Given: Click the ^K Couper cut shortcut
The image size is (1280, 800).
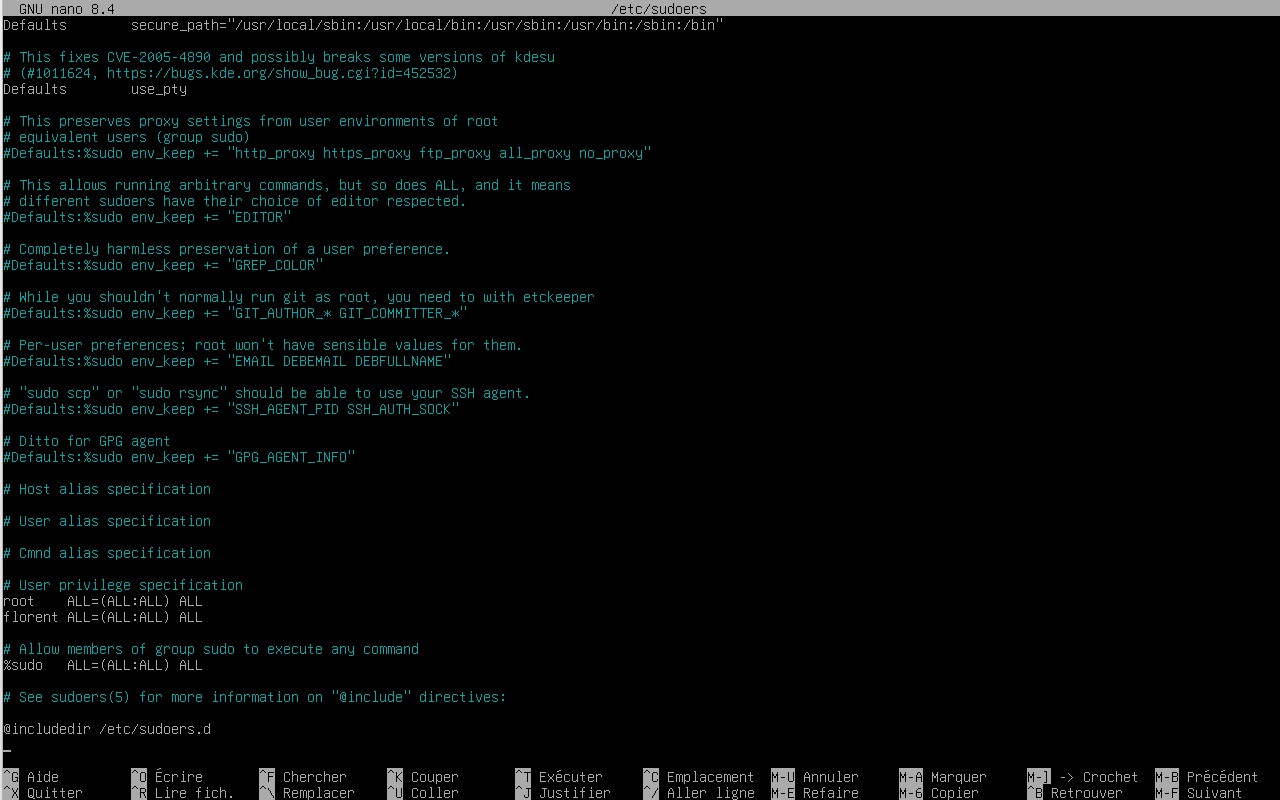Looking at the screenshot, I should click(x=423, y=777).
